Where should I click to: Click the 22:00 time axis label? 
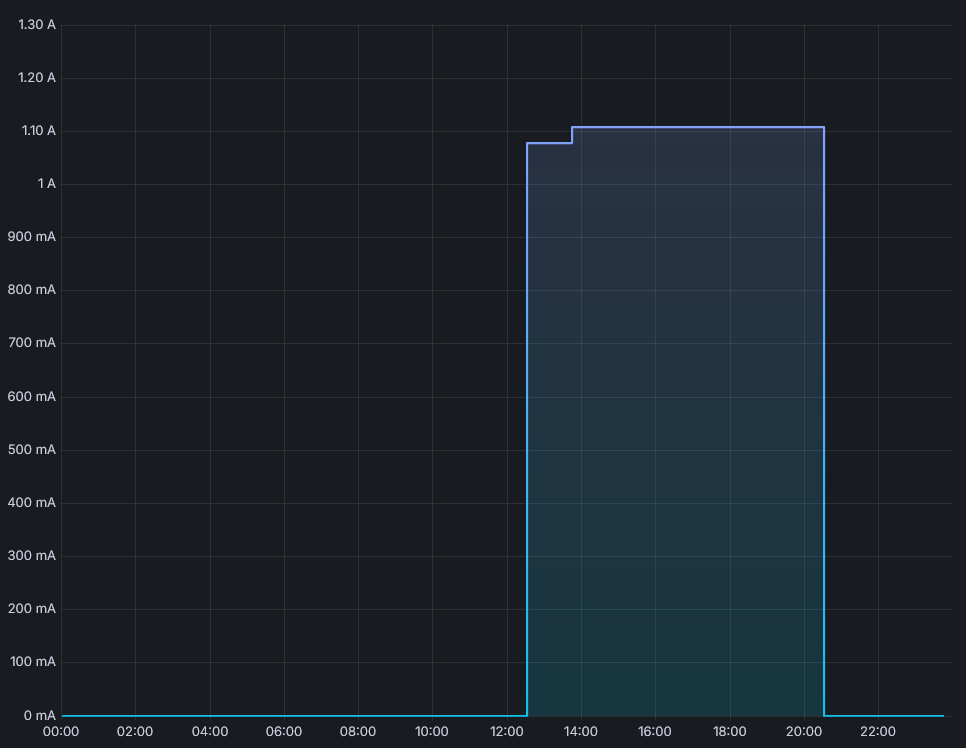pyautogui.click(x=878, y=732)
